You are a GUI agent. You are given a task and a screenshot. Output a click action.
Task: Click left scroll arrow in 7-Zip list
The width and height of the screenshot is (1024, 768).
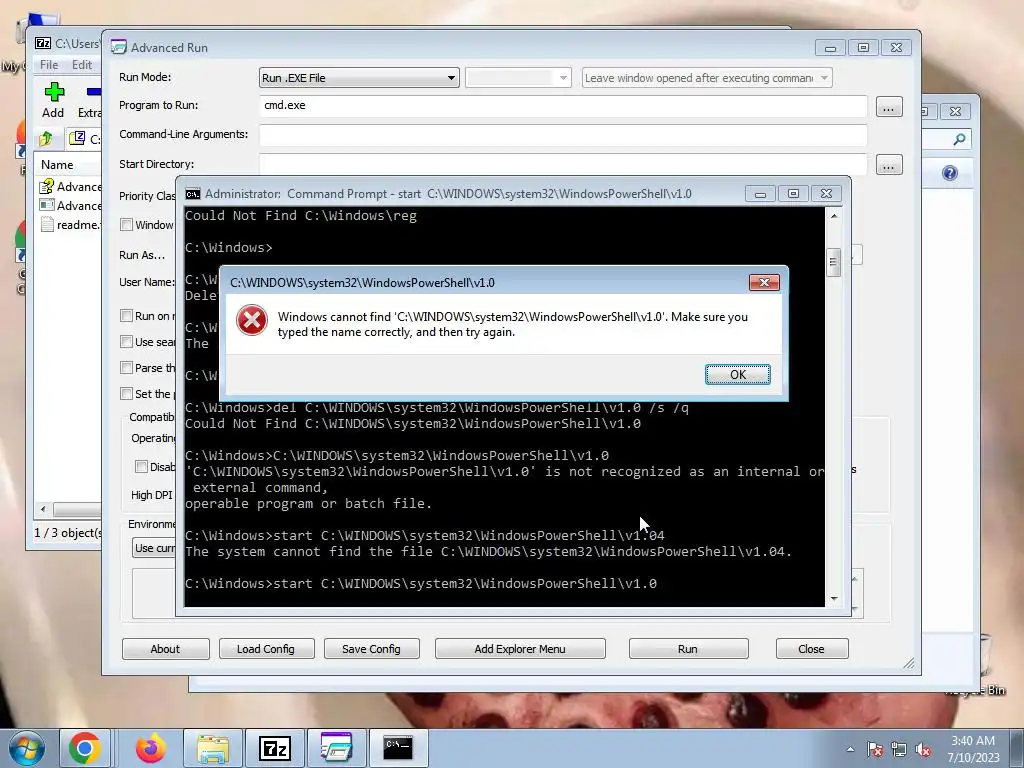[43, 509]
